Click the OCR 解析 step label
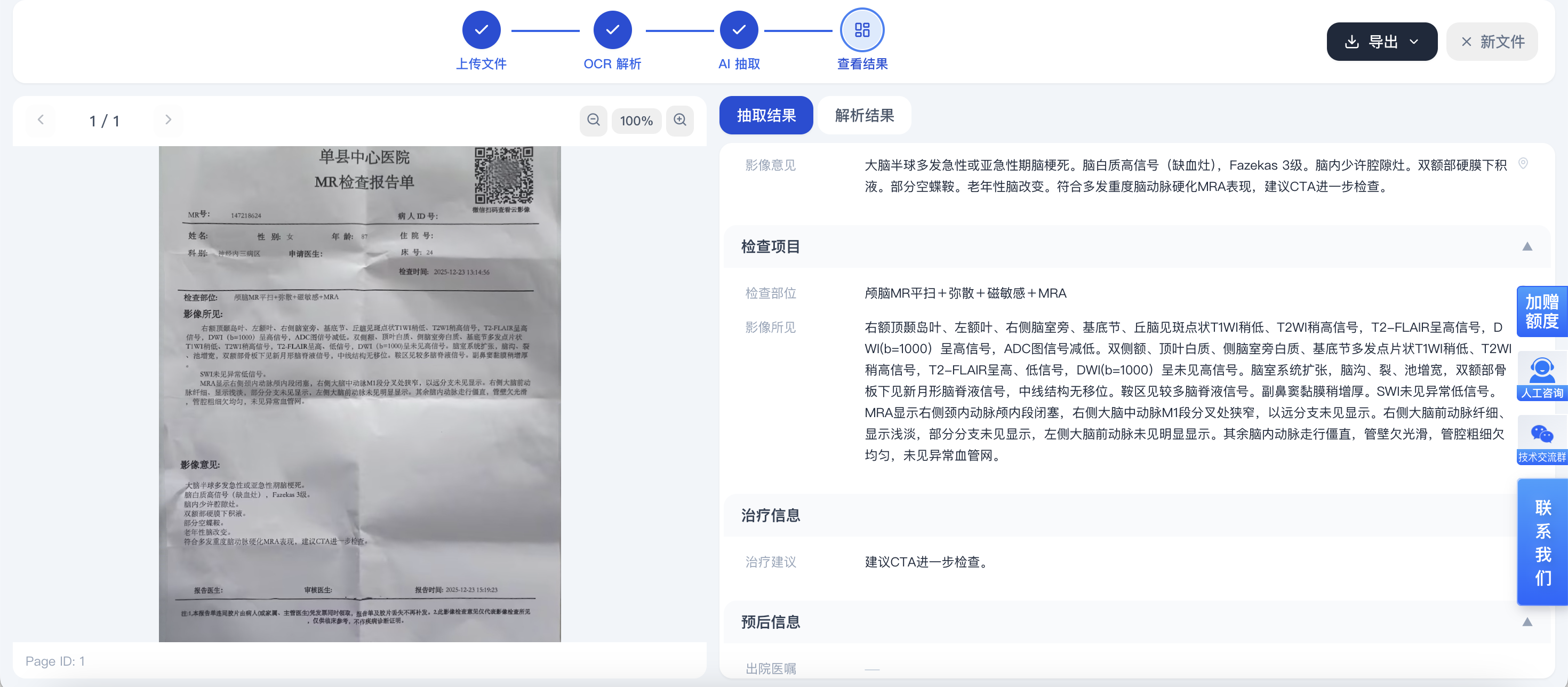Screen dimensions: 1568x687 pyautogui.click(x=612, y=64)
